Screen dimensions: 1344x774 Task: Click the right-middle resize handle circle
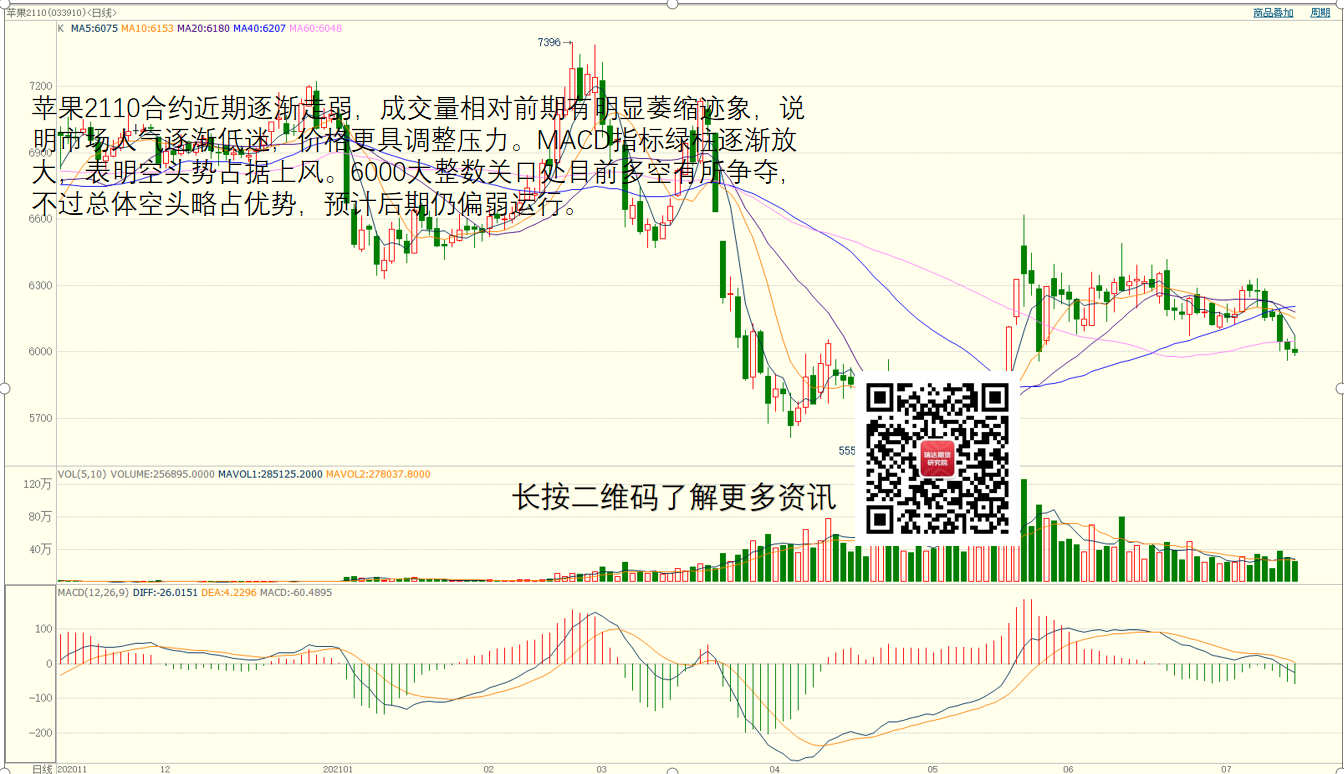click(x=1340, y=388)
